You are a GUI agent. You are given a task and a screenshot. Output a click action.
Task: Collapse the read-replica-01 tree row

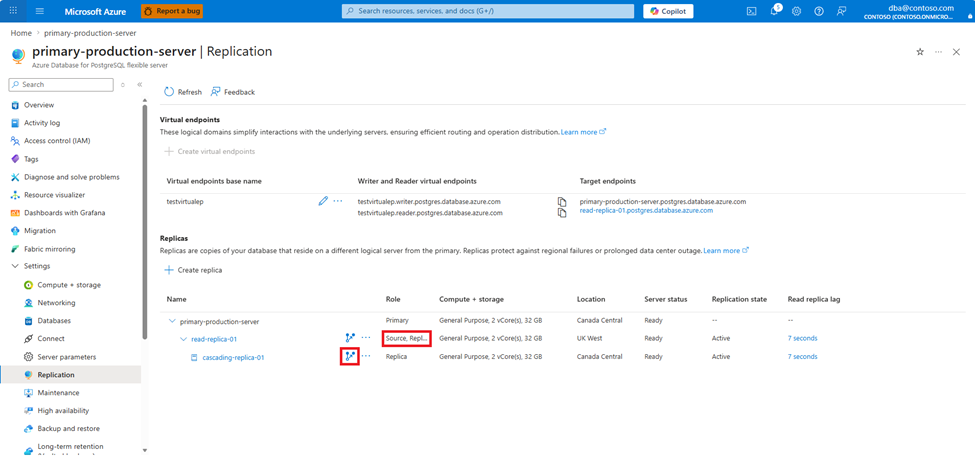(x=183, y=339)
